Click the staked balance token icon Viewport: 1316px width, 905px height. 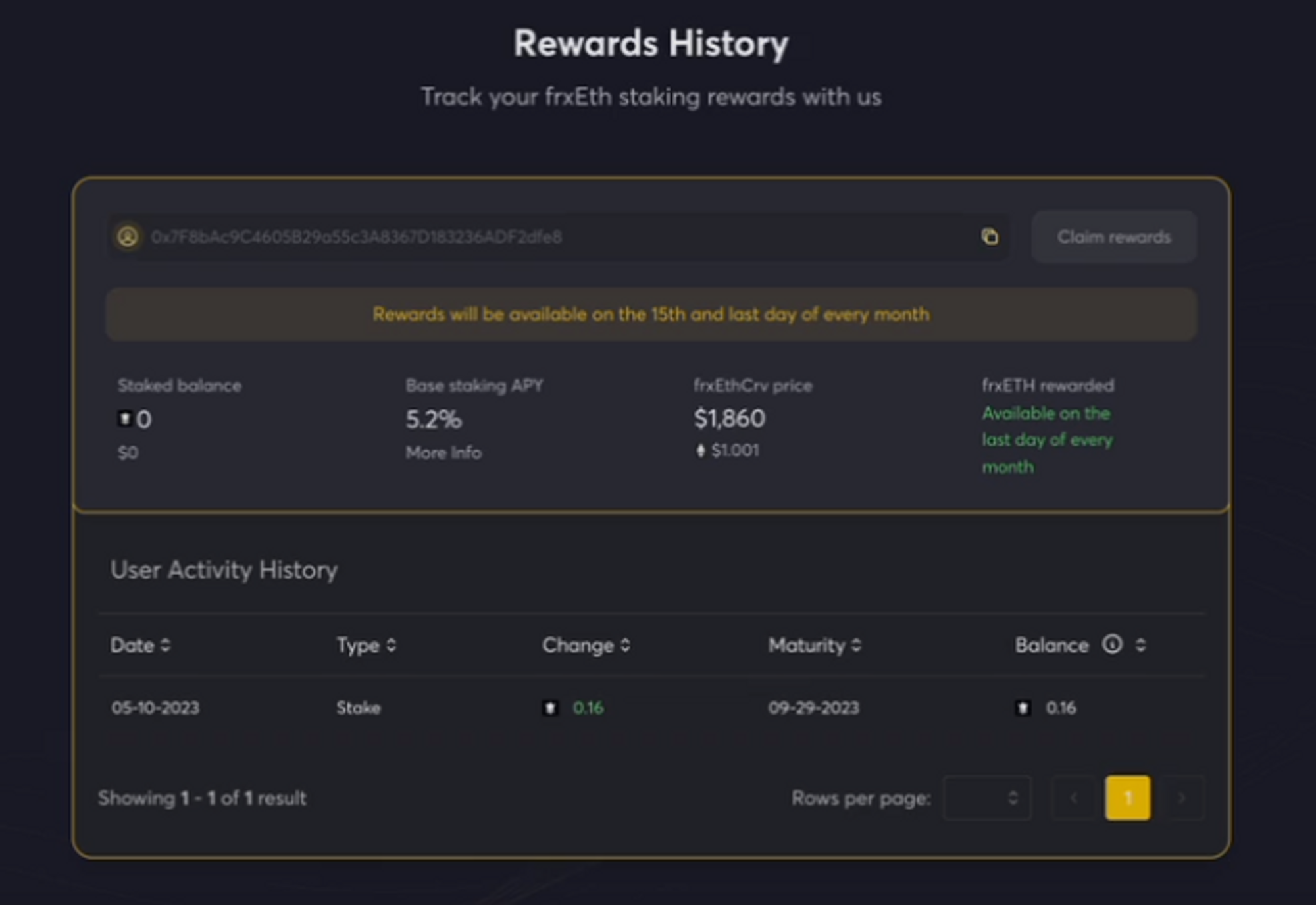coord(124,419)
